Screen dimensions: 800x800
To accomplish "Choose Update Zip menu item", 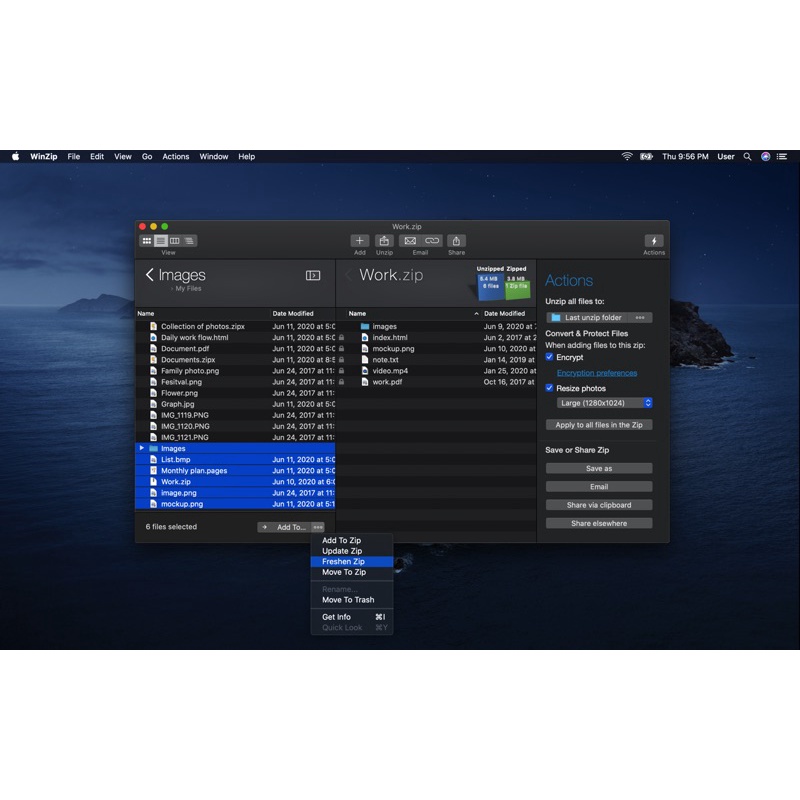I will click(x=352, y=551).
